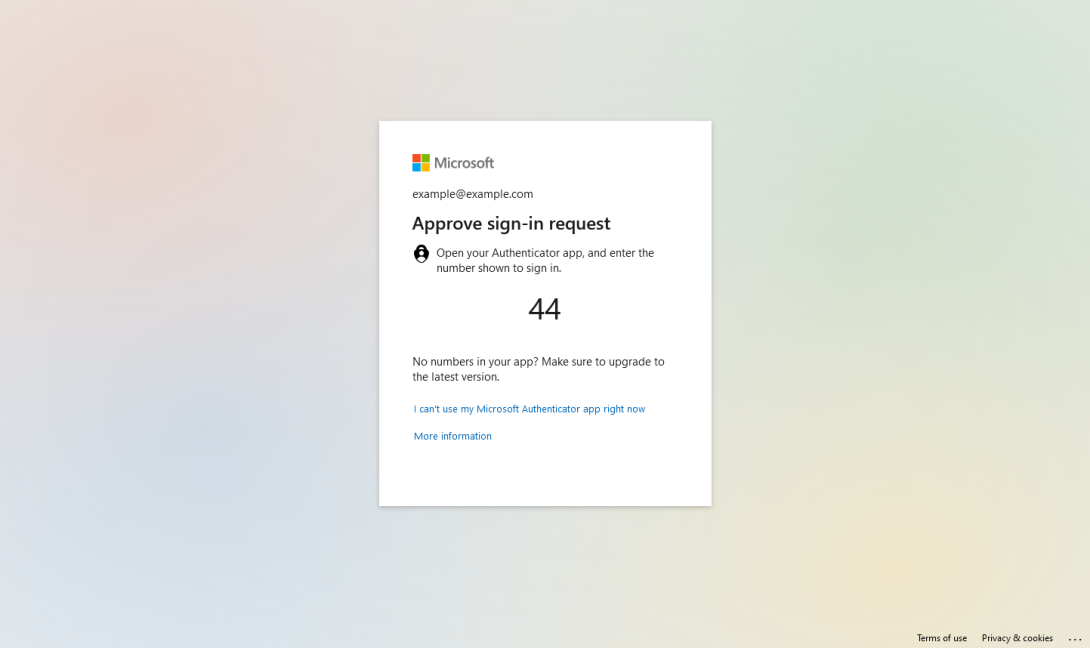Click the "Open your Authenticator app" instruction text
Image resolution: width=1090 pixels, height=648 pixels.
pyautogui.click(x=545, y=260)
